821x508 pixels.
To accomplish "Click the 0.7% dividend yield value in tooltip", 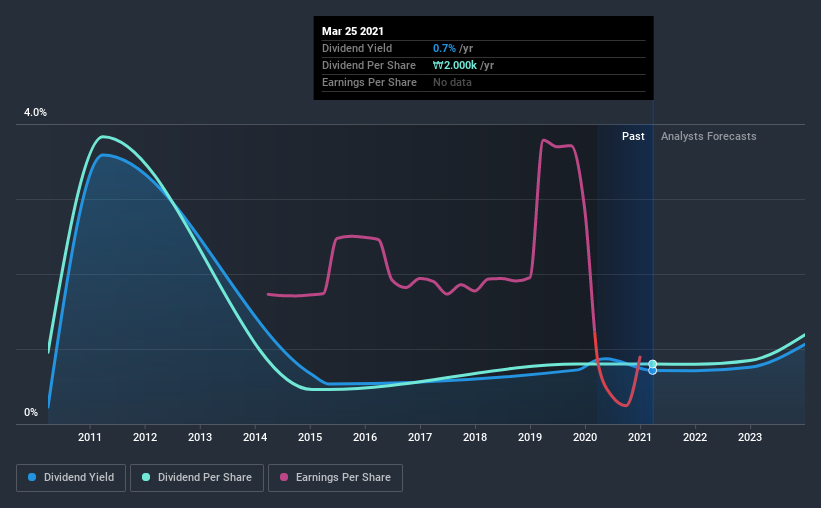I will tap(444, 48).
